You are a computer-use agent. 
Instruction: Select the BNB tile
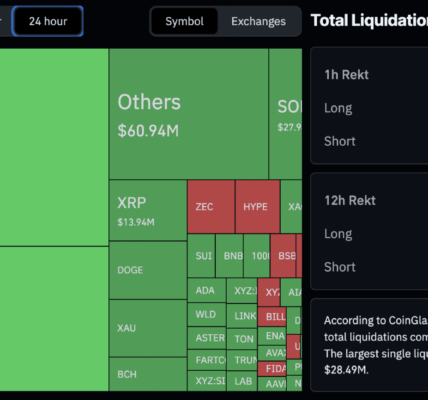click(x=229, y=256)
